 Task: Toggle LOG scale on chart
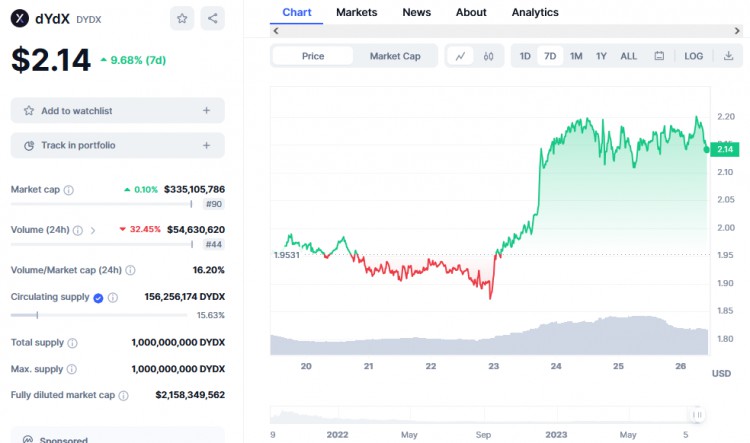coord(694,56)
